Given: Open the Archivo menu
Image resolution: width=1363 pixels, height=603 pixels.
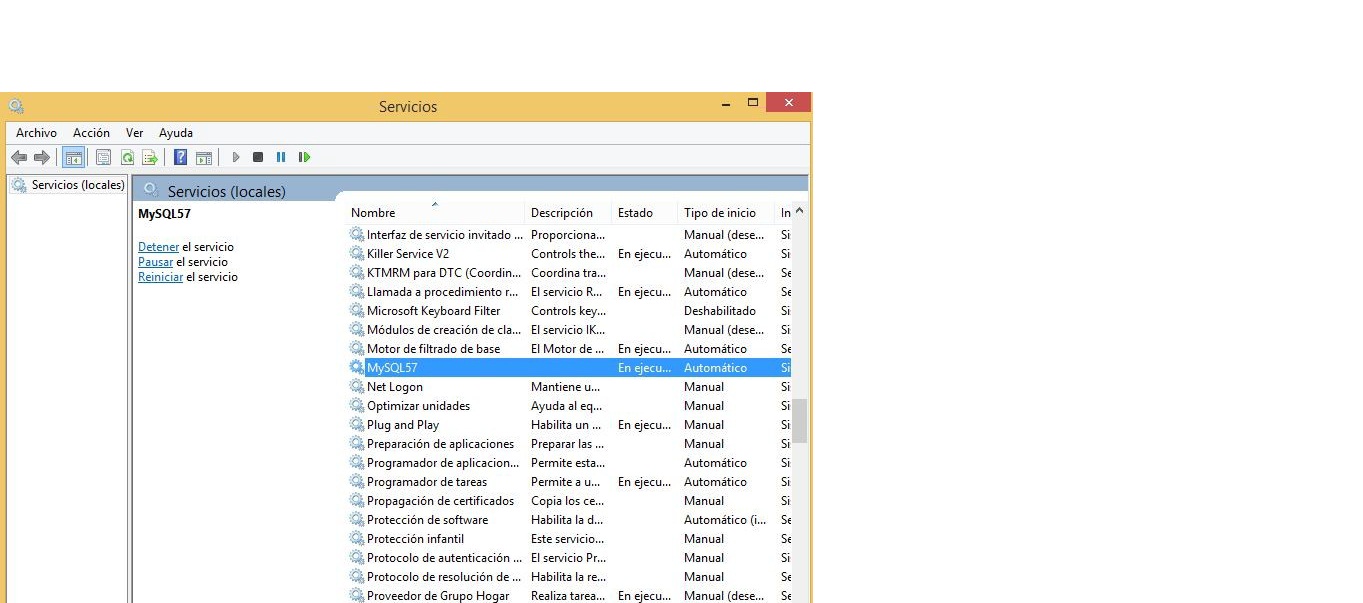Looking at the screenshot, I should pos(36,133).
